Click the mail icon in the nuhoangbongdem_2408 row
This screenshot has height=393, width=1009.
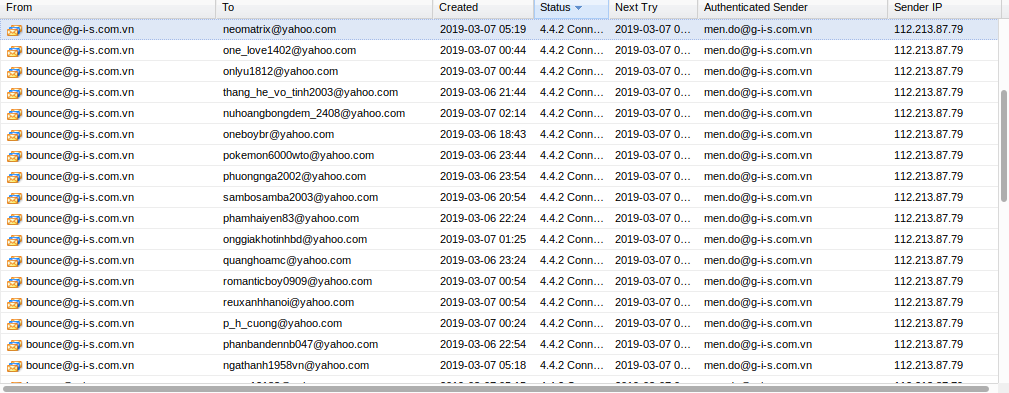(x=14, y=114)
